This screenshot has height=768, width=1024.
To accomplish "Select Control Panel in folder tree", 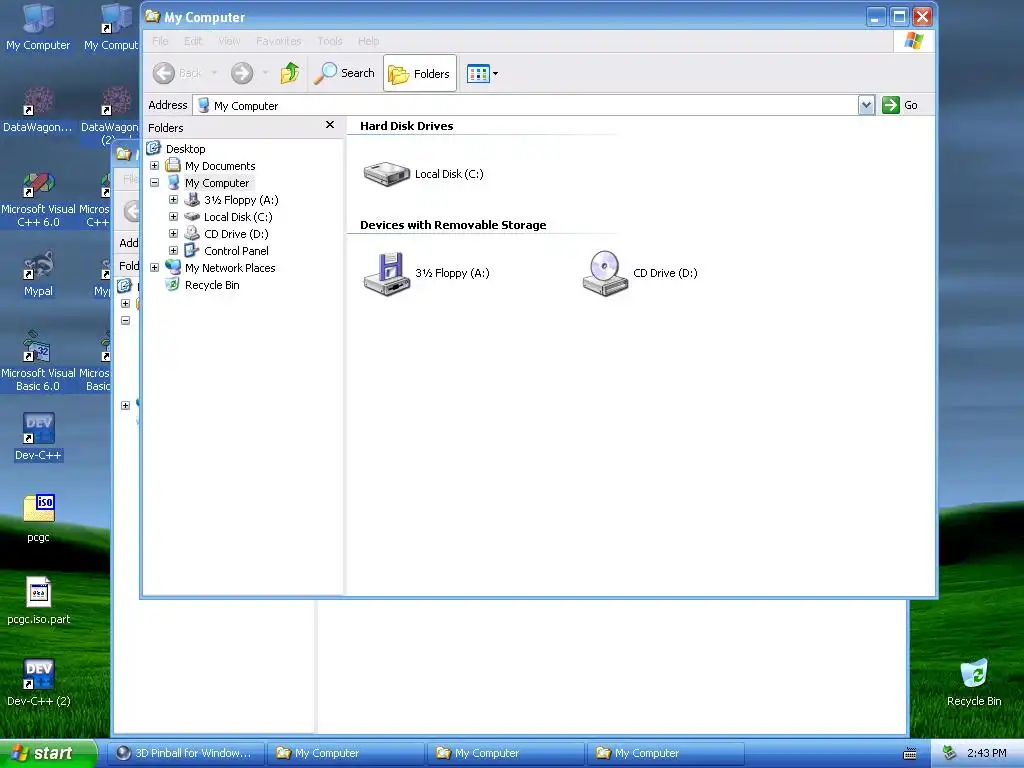I will pos(236,251).
